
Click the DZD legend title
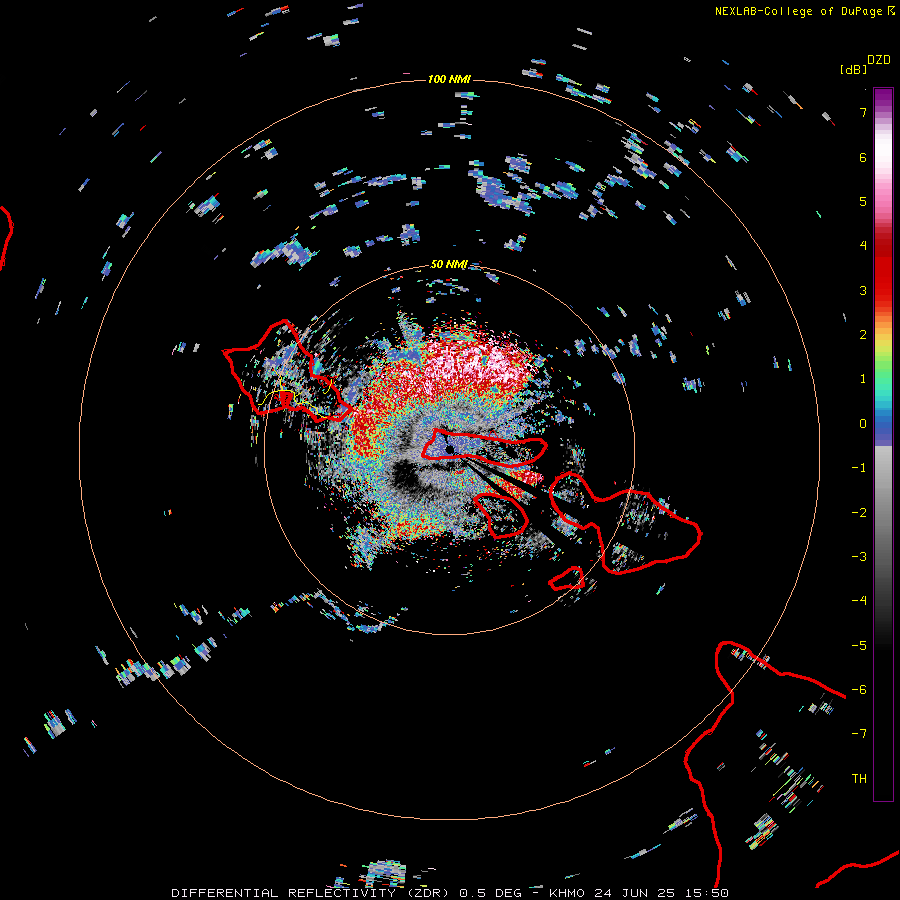pos(879,60)
